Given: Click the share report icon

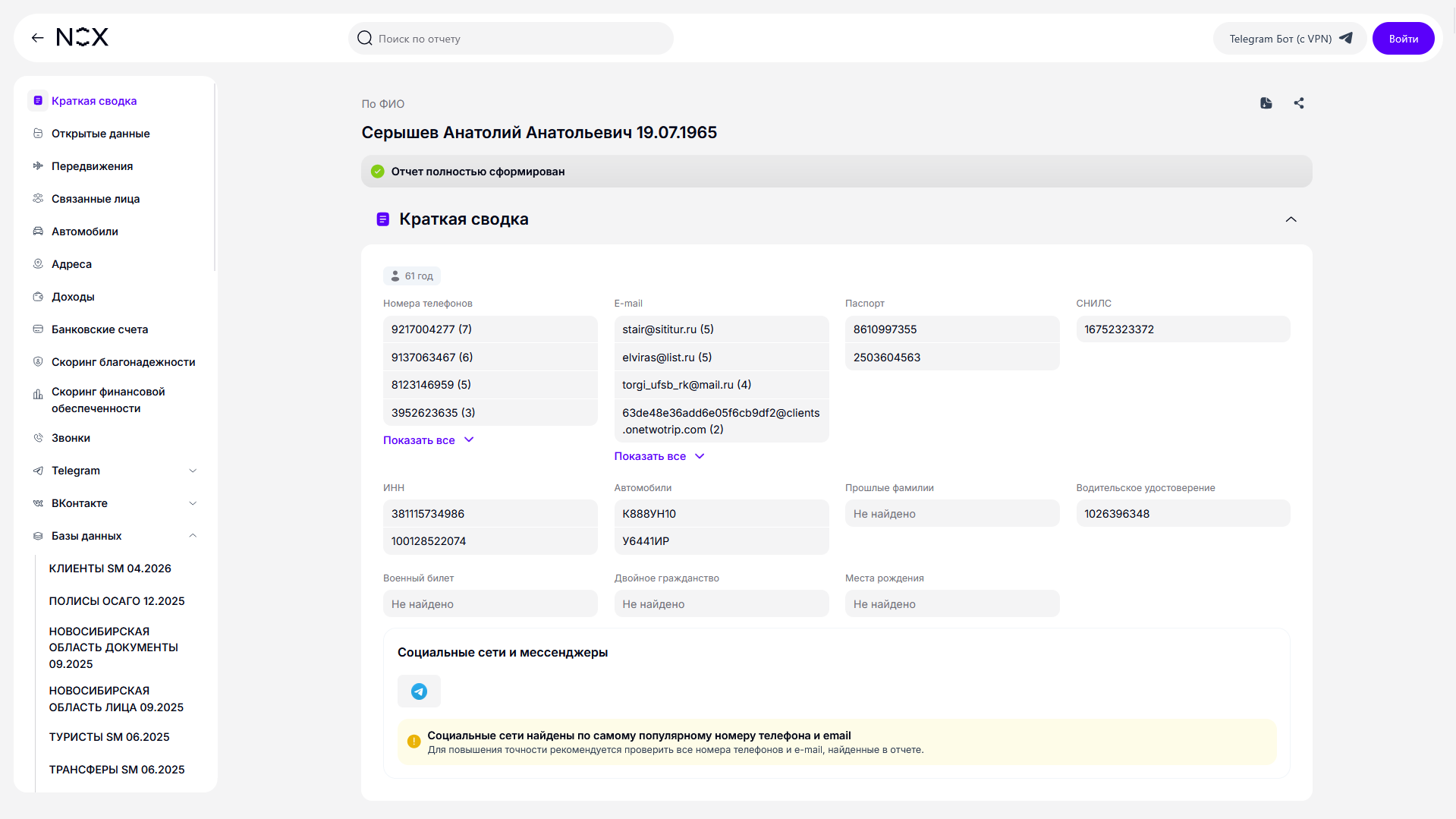Looking at the screenshot, I should click(1298, 103).
